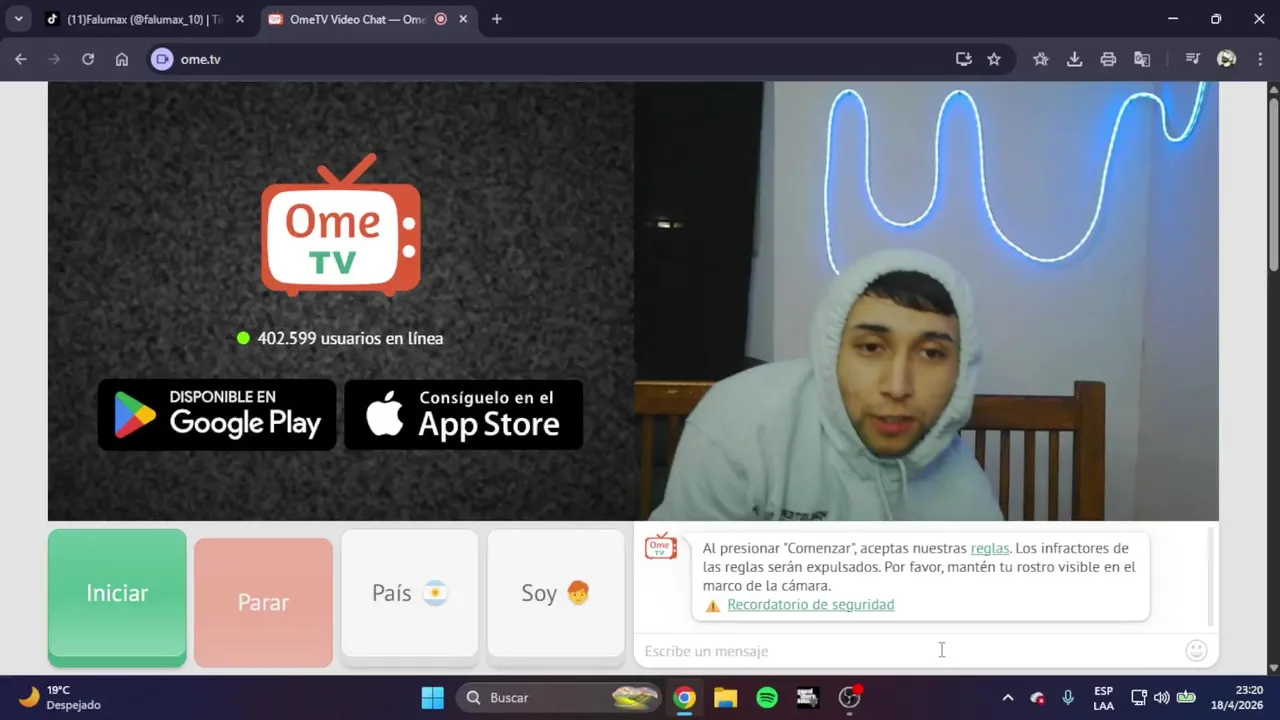Viewport: 1280px width, 720px height.
Task: Click the Buscar taskbar search box
Action: pos(559,697)
